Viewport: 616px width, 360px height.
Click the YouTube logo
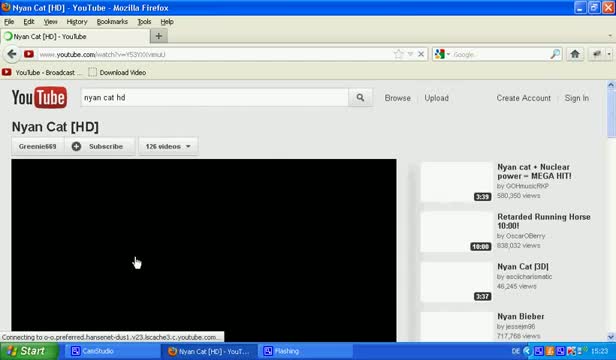click(x=39, y=97)
